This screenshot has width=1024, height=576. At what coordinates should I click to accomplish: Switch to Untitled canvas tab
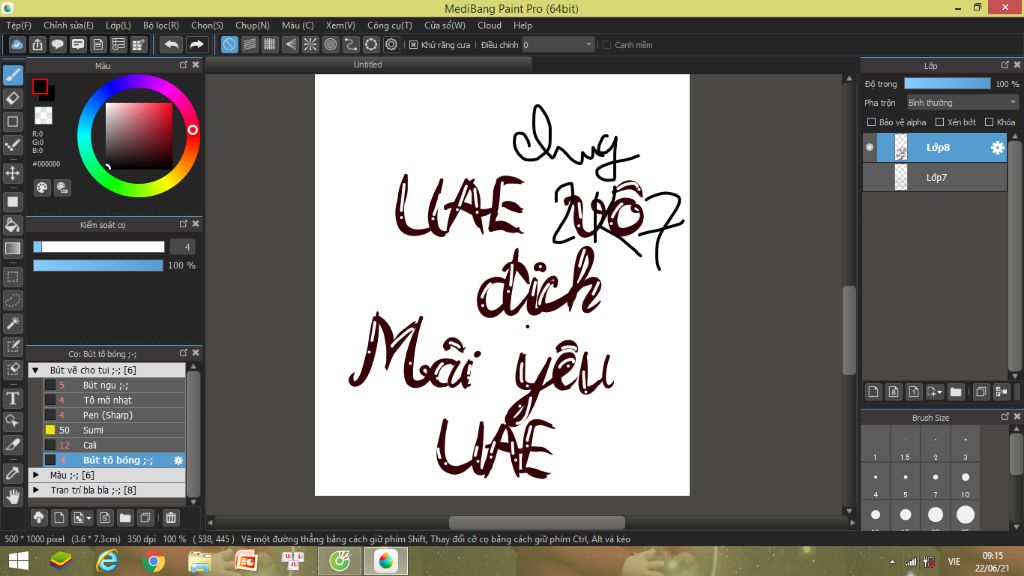[x=368, y=65]
